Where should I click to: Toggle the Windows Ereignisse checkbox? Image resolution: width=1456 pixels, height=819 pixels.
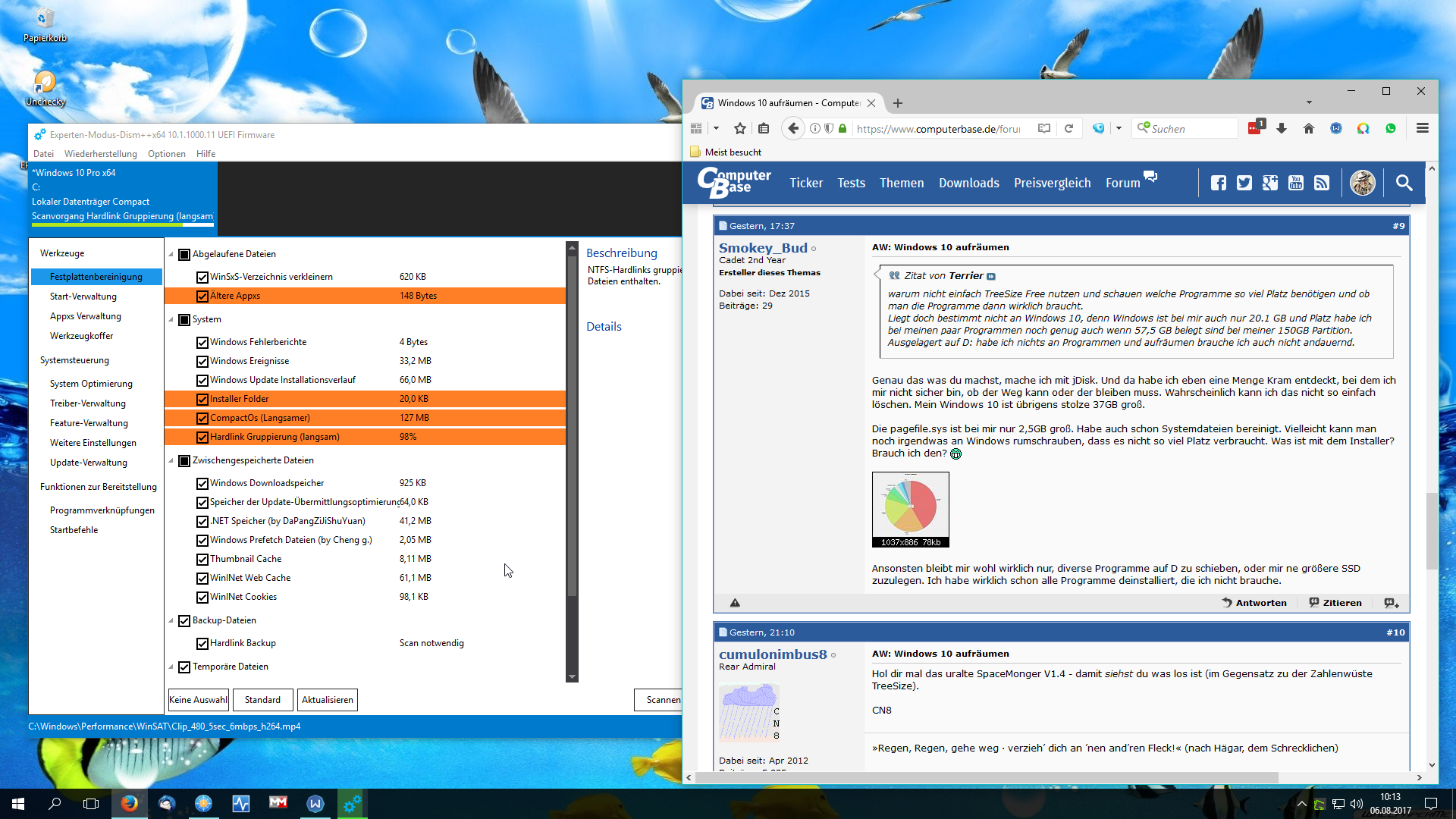(x=202, y=362)
